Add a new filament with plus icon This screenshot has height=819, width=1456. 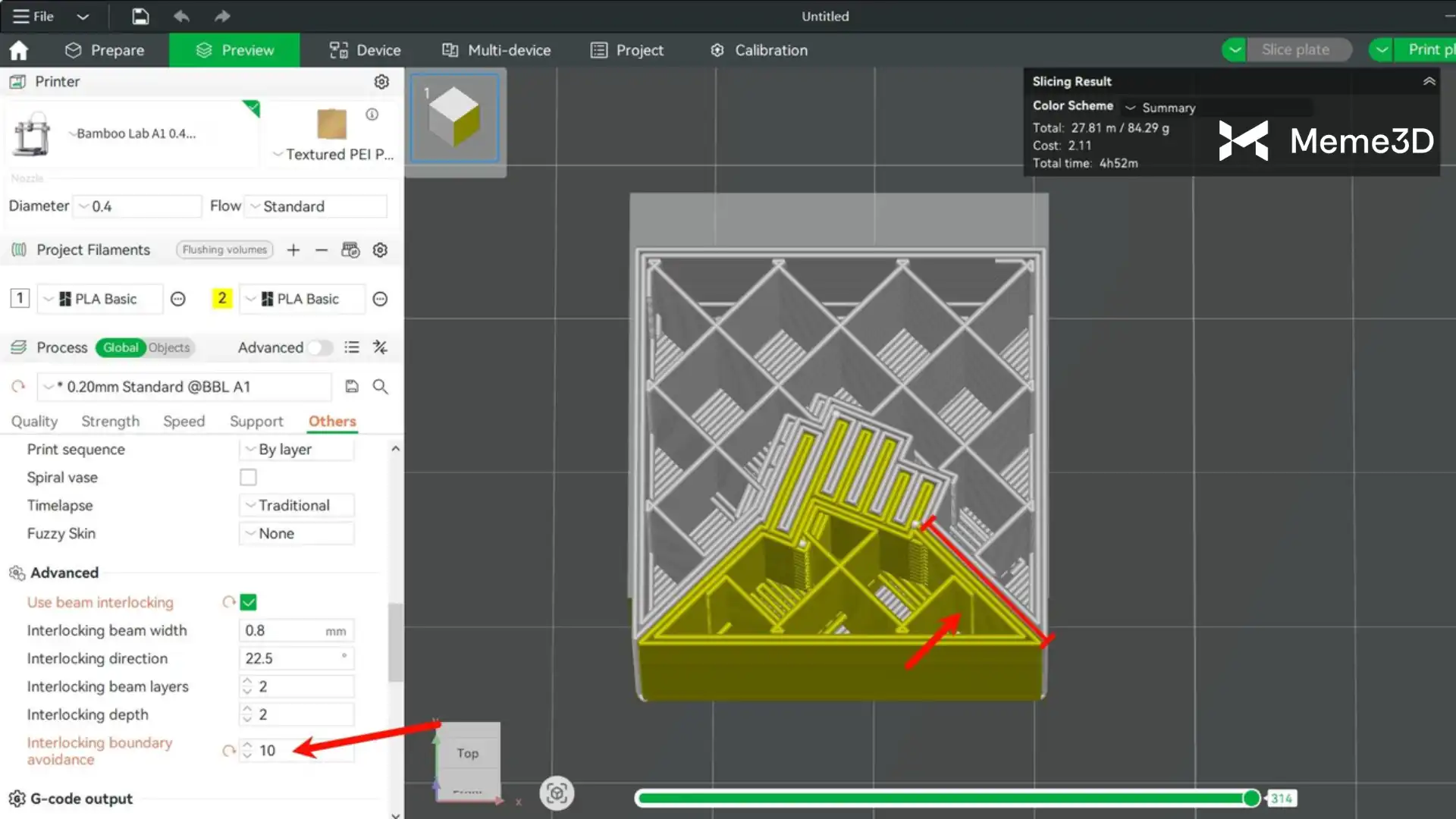click(293, 250)
